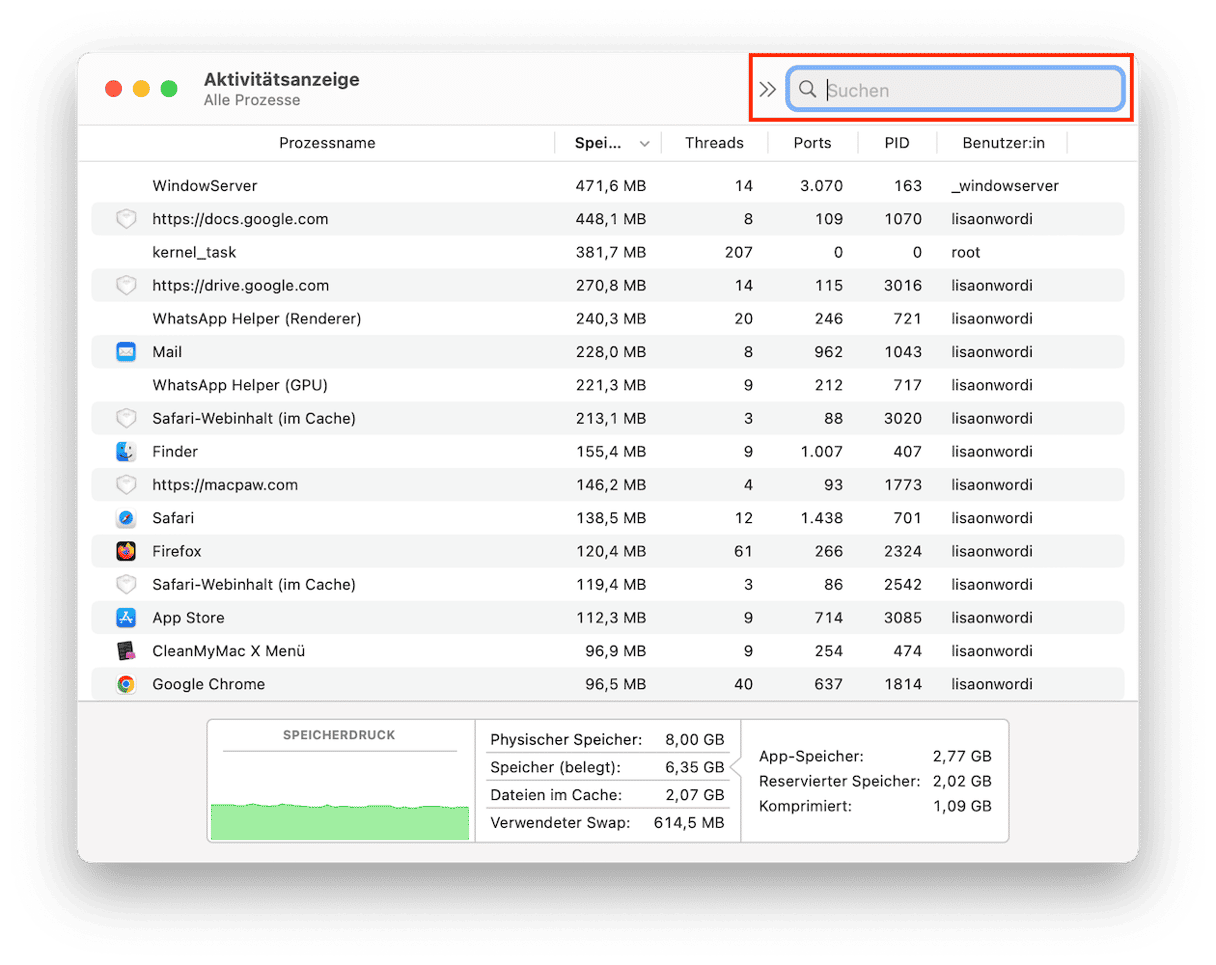This screenshot has width=1216, height=965.
Task: Select WhatsApp Helper (Renderer) row
Action: click(x=607, y=319)
